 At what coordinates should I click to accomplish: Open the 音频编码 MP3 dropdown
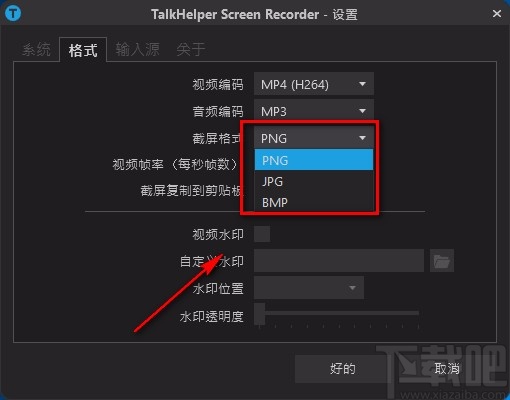coord(314,111)
